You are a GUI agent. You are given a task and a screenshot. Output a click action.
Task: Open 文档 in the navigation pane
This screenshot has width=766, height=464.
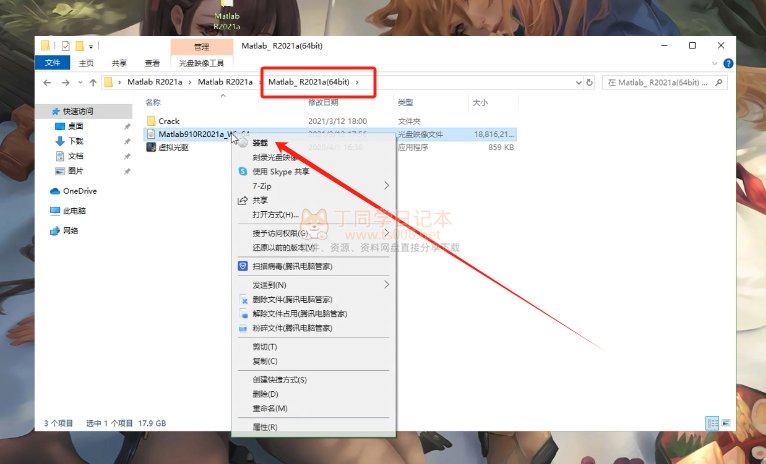75,156
